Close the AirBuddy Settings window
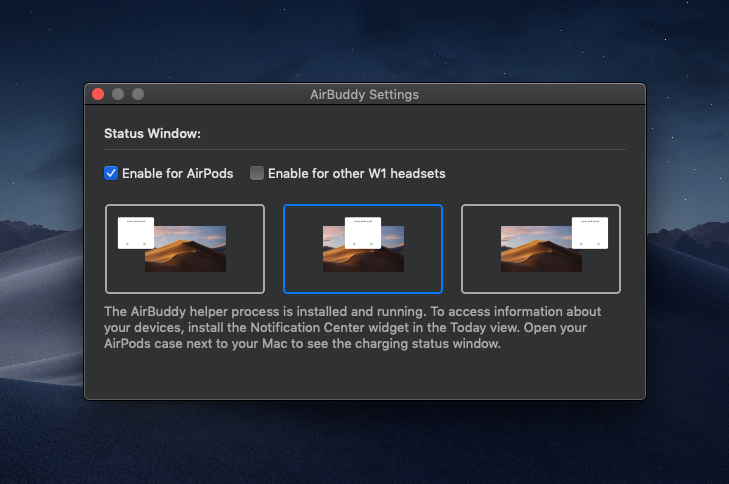729x484 pixels. pyautogui.click(x=98, y=94)
